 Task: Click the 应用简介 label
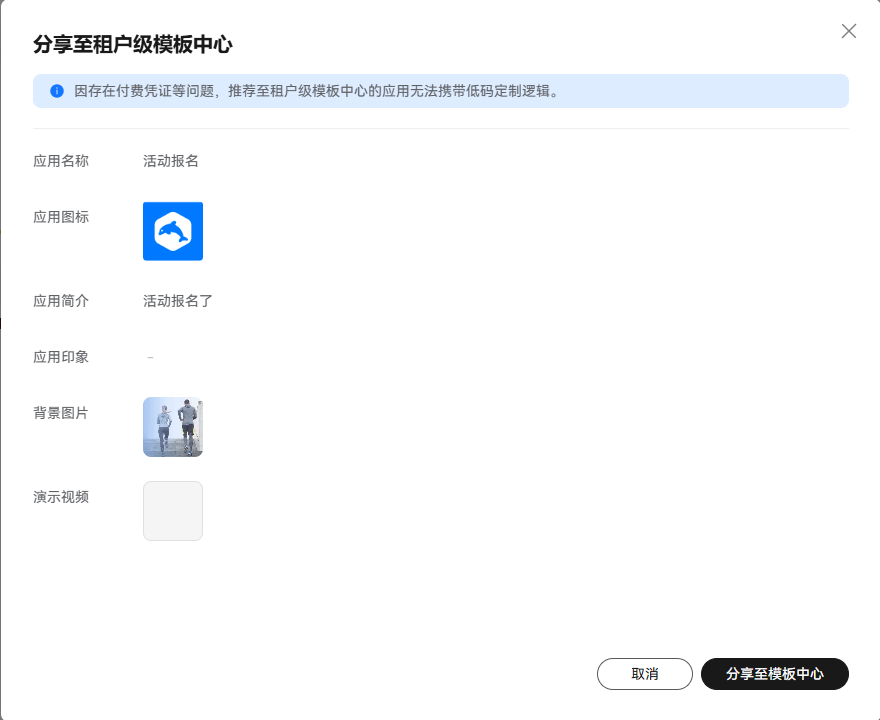point(61,301)
